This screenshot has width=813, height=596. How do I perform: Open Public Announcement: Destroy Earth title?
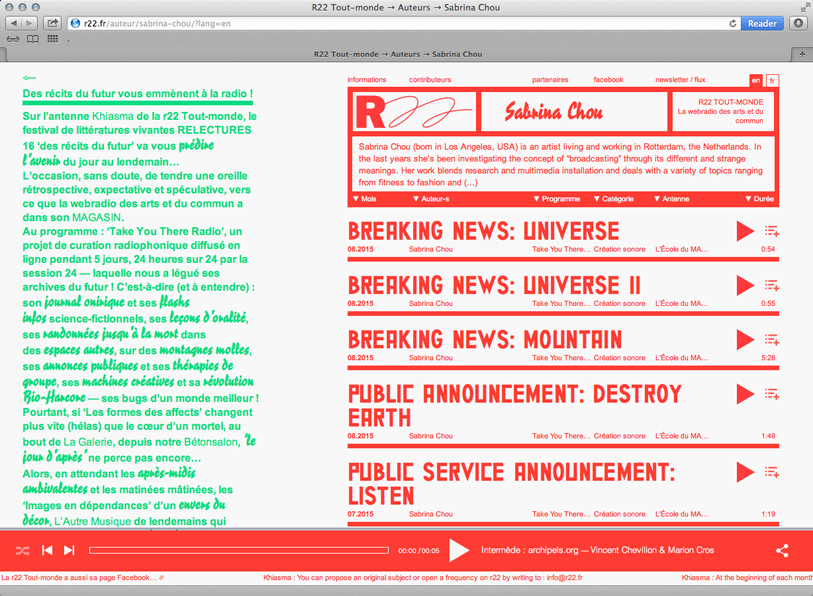(x=515, y=406)
